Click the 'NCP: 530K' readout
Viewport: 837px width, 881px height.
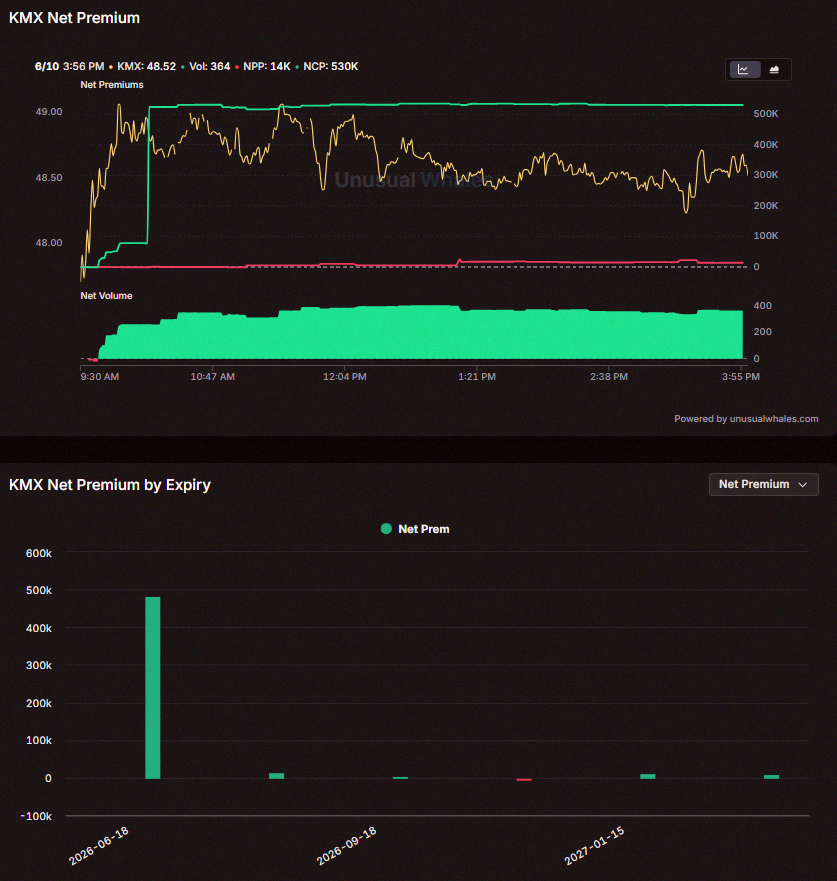tap(331, 66)
